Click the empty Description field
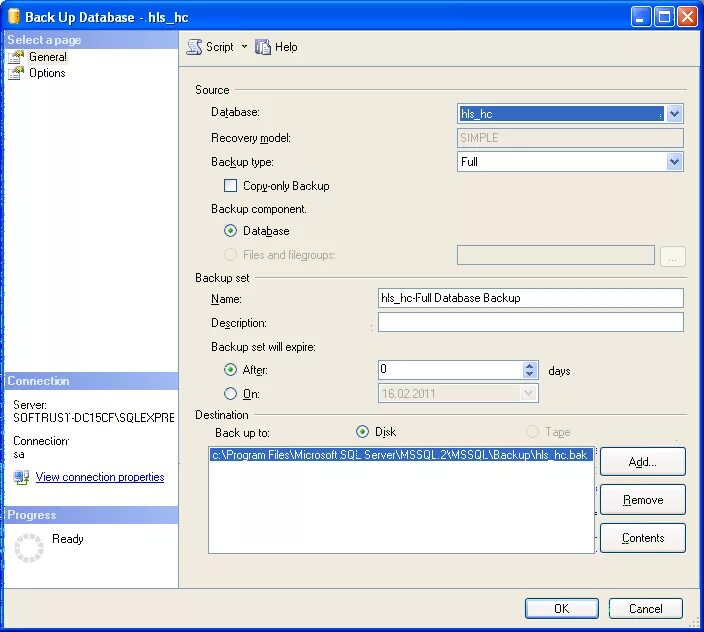 (531, 322)
